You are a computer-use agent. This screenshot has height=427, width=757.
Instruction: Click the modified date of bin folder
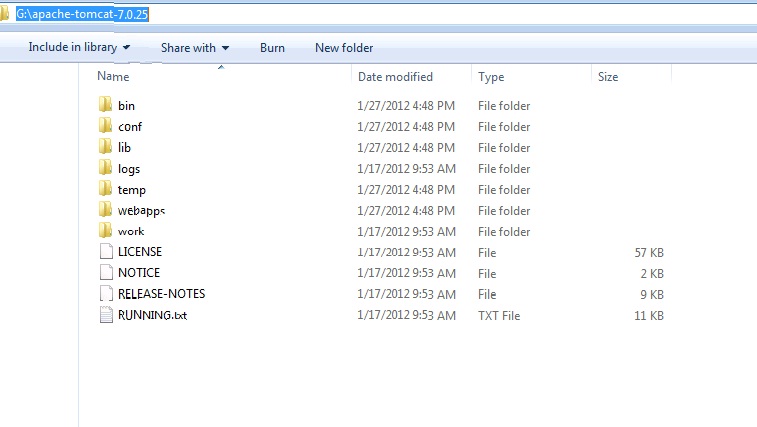tap(406, 106)
